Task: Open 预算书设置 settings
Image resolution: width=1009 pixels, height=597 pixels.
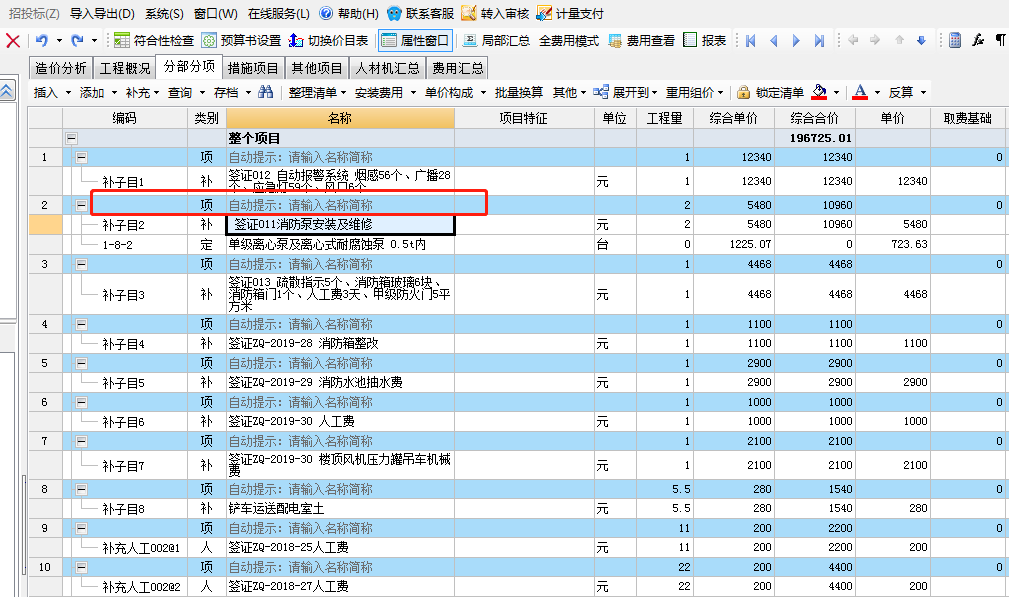Action: pos(241,41)
